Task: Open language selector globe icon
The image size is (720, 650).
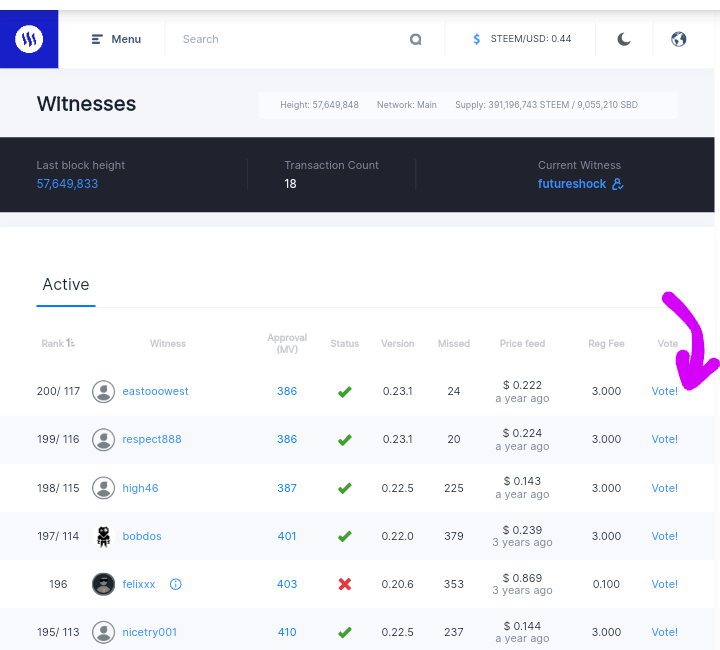Action: coord(679,39)
